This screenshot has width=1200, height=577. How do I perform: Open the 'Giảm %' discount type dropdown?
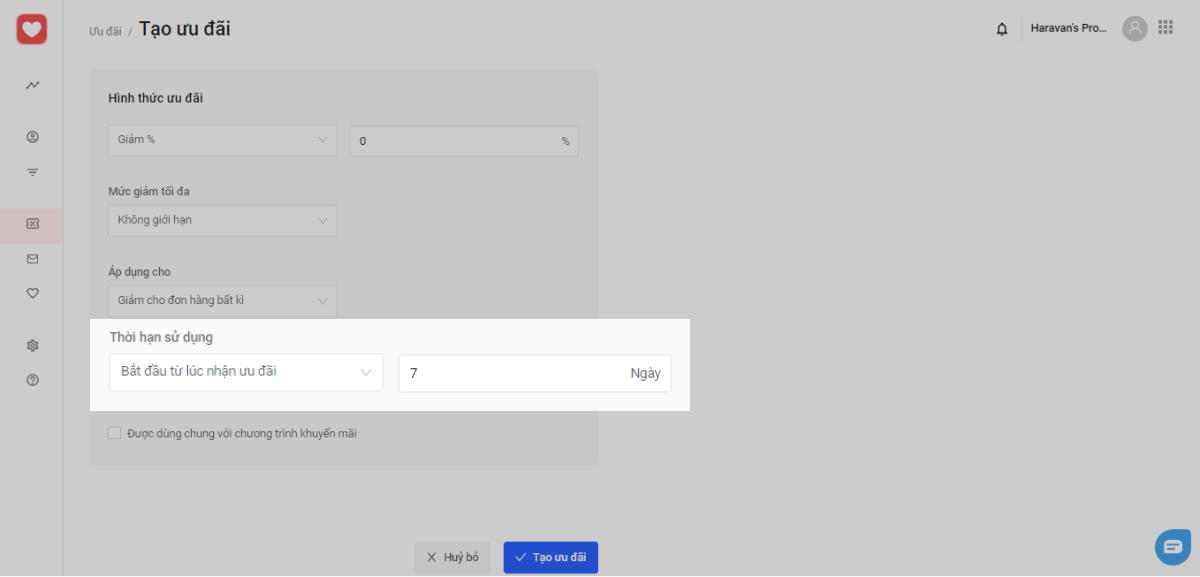click(222, 140)
